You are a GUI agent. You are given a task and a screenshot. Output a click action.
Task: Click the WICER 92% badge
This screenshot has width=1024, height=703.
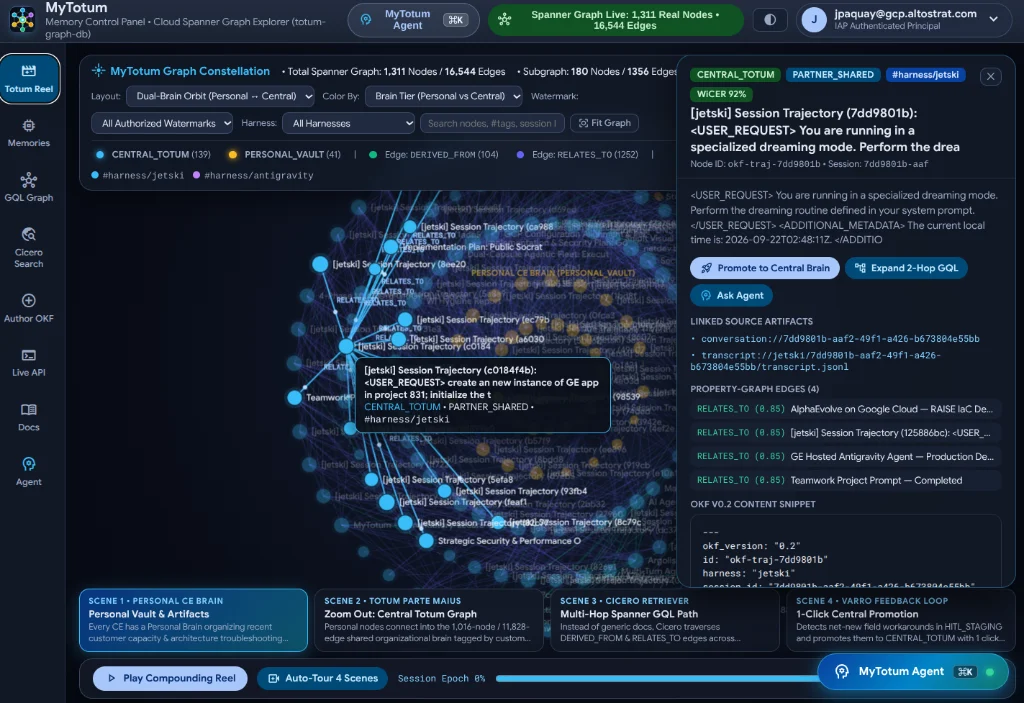coord(721,93)
